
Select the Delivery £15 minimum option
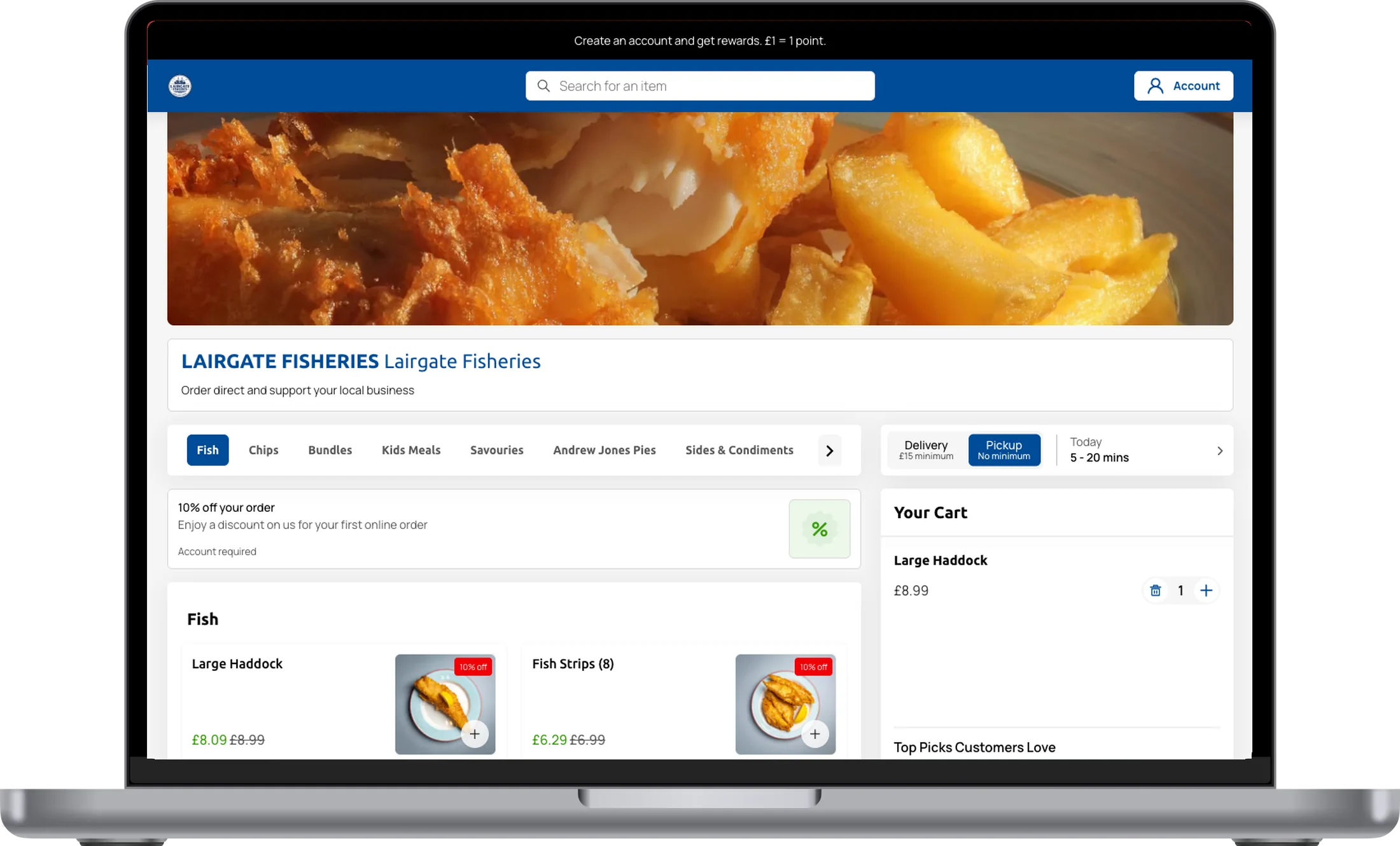click(x=926, y=450)
